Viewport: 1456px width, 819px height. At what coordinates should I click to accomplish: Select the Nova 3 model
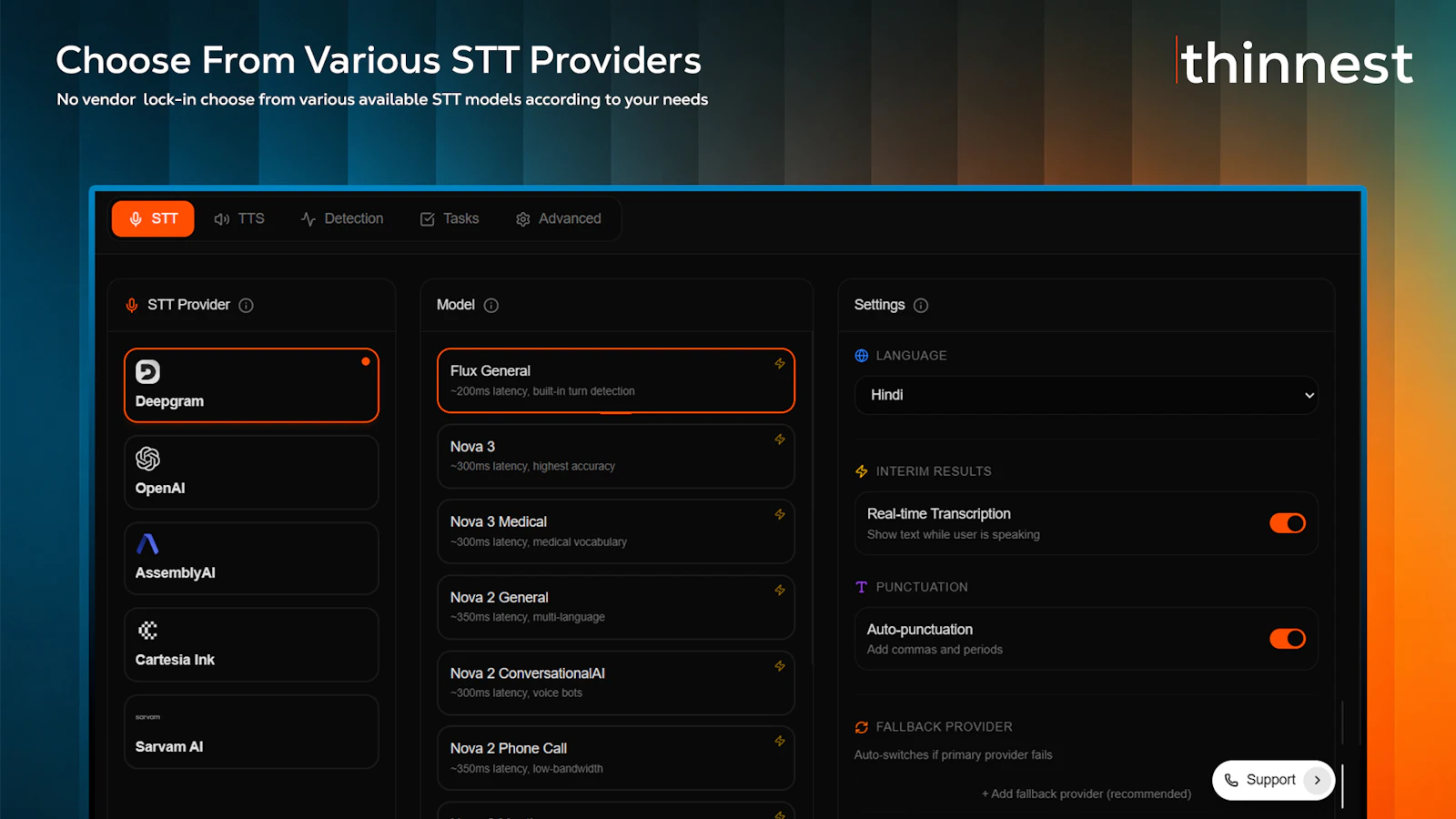(616, 456)
